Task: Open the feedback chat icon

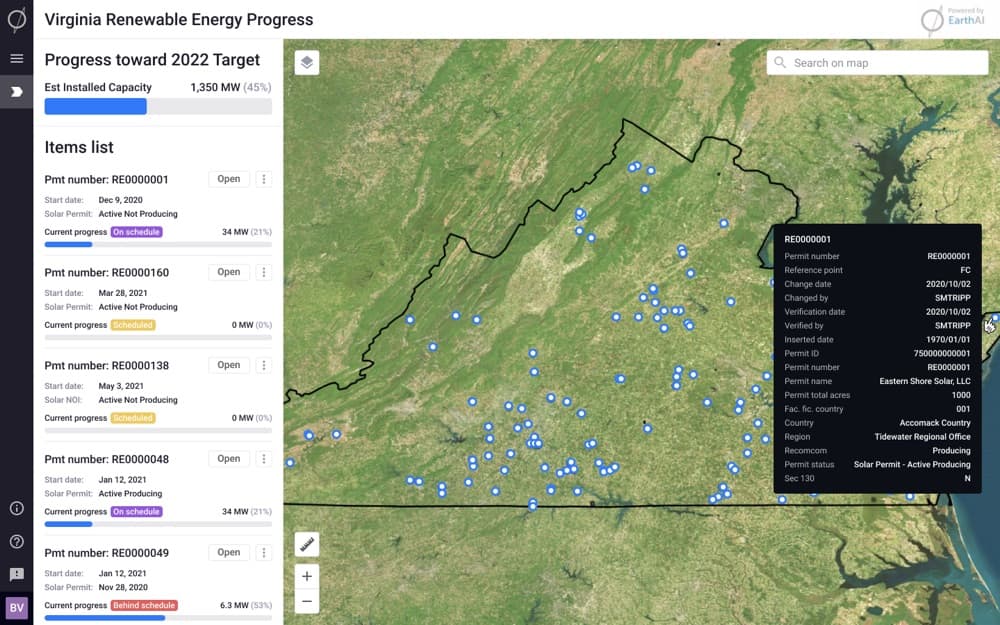Action: [16, 574]
